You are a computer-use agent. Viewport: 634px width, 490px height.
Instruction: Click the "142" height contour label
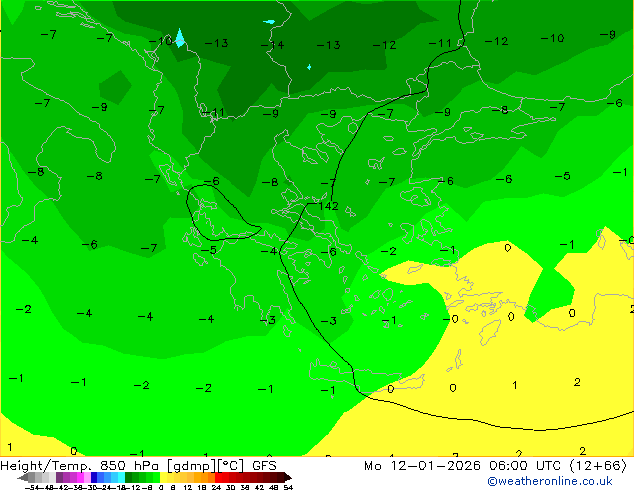(x=328, y=206)
